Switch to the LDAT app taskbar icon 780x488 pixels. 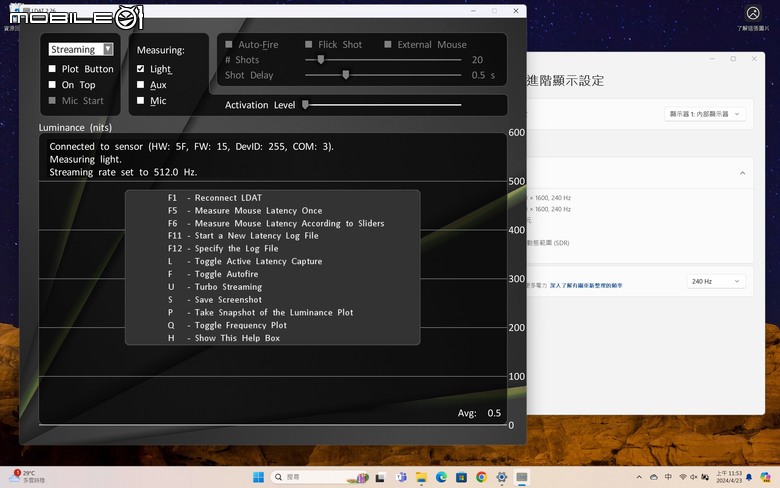(x=522, y=478)
